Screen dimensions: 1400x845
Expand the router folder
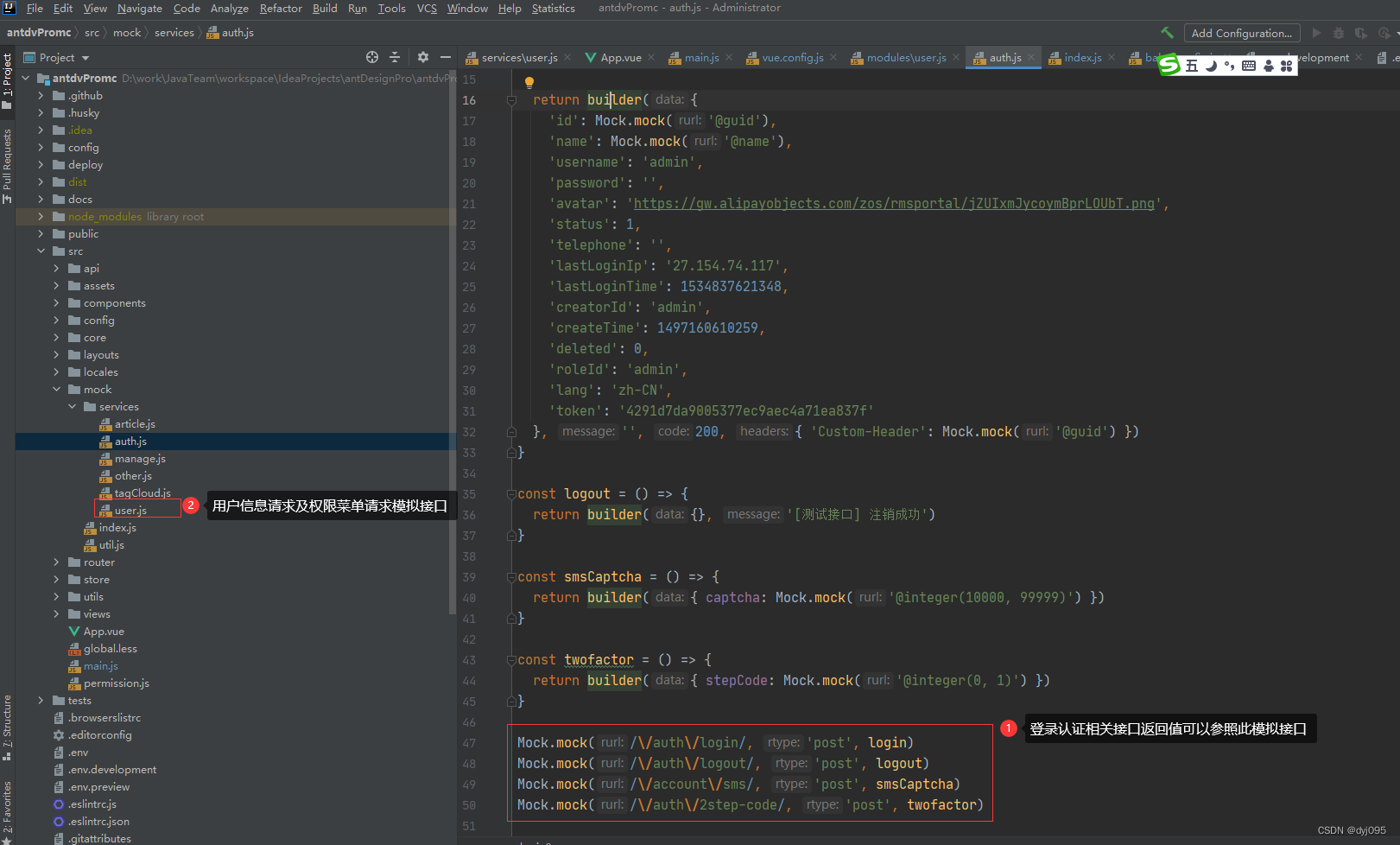[57, 562]
